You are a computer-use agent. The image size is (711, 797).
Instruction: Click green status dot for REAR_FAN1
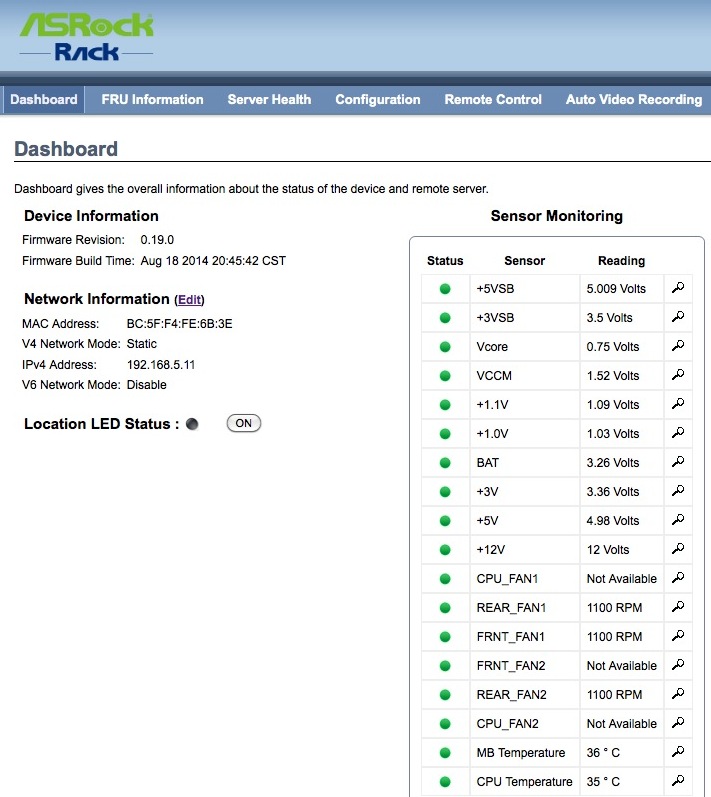pyautogui.click(x=445, y=608)
